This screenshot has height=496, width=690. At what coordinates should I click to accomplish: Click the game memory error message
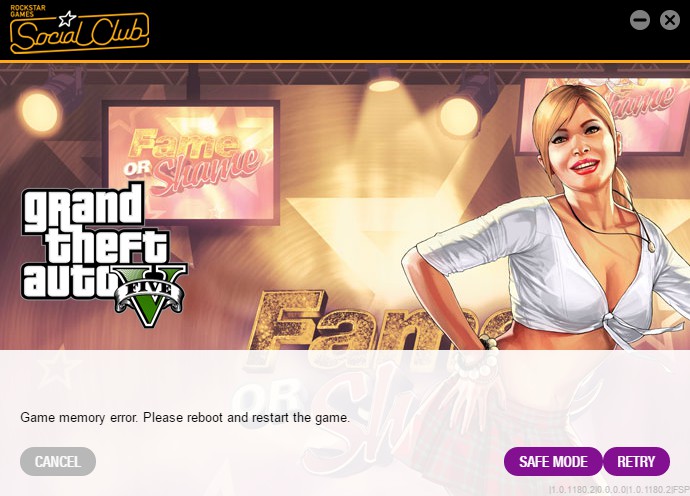[185, 417]
